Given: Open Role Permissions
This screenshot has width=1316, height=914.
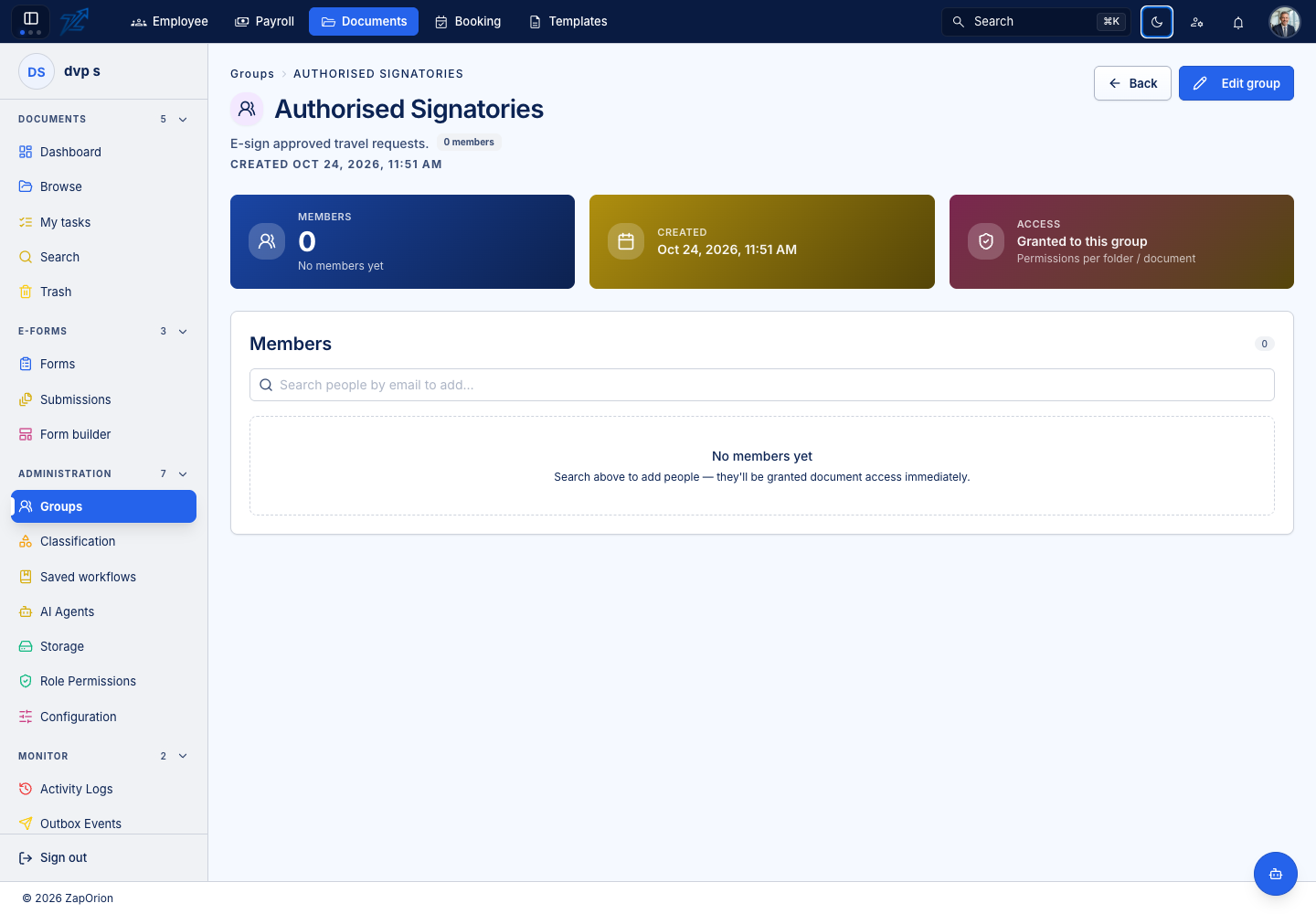Looking at the screenshot, I should click(x=104, y=682).
